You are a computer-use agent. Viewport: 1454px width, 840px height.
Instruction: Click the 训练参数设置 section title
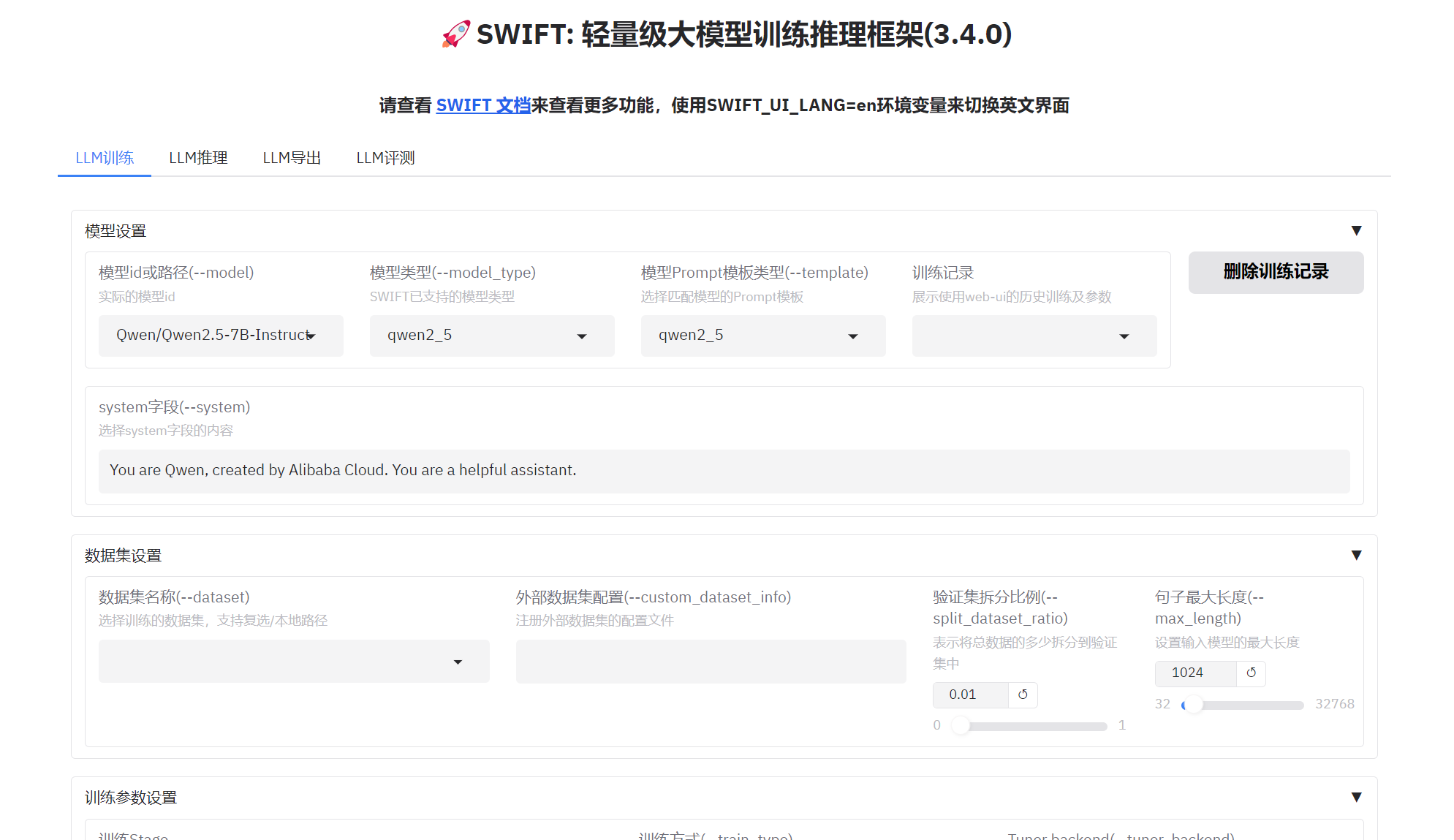pyautogui.click(x=131, y=798)
